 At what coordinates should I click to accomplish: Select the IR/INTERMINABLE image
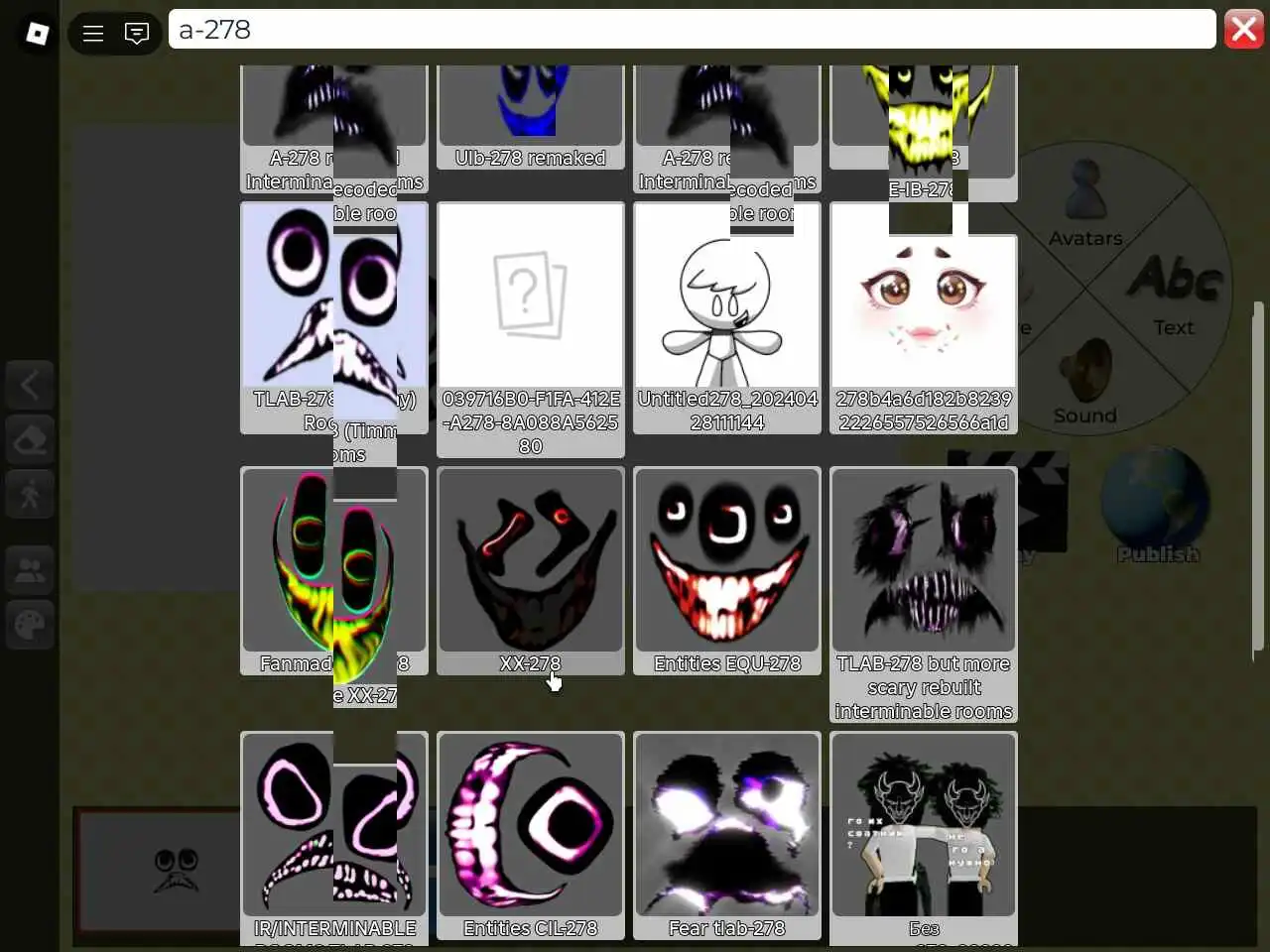click(x=334, y=838)
